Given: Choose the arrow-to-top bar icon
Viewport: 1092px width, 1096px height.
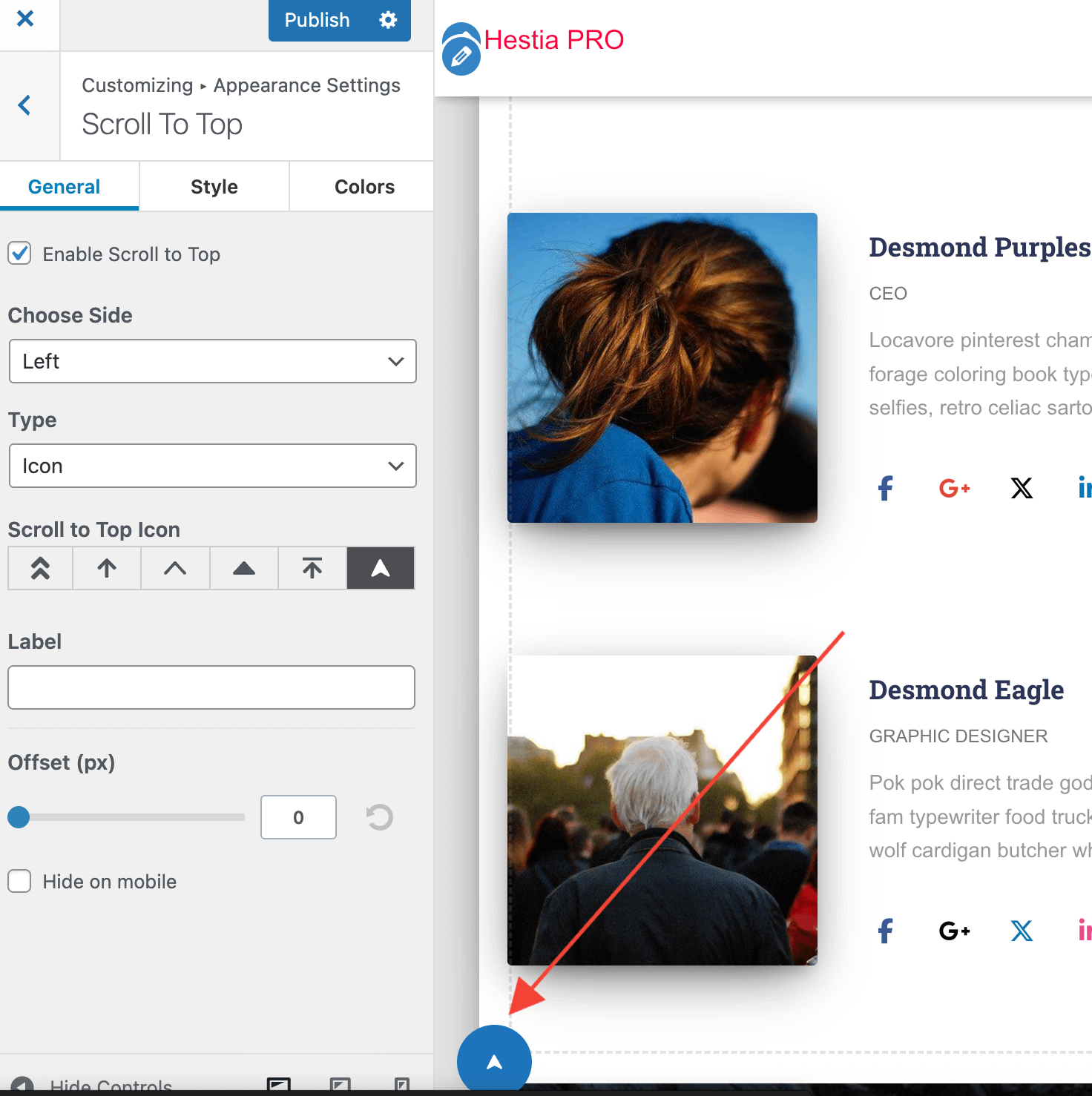Looking at the screenshot, I should [x=312, y=568].
